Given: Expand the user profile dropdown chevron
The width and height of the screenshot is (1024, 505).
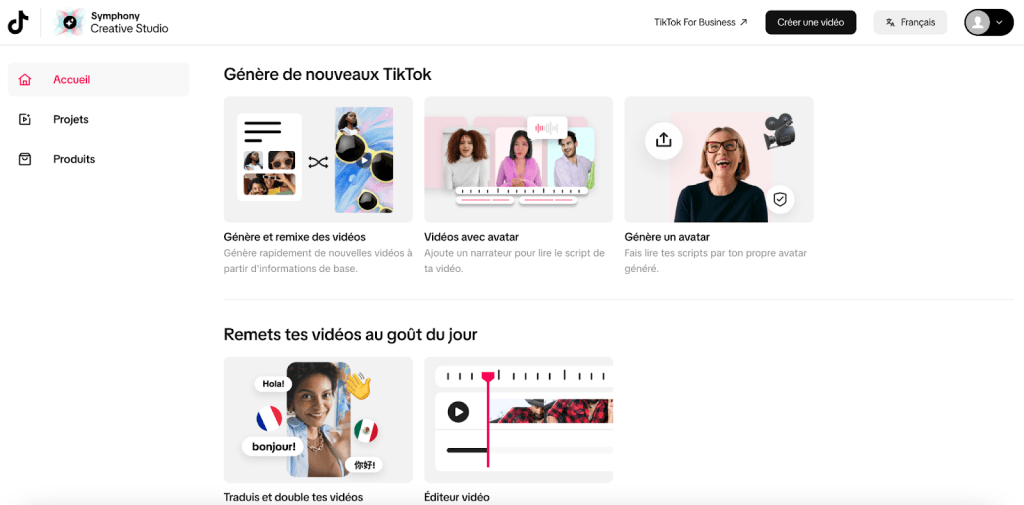Looking at the screenshot, I should [x=999, y=22].
